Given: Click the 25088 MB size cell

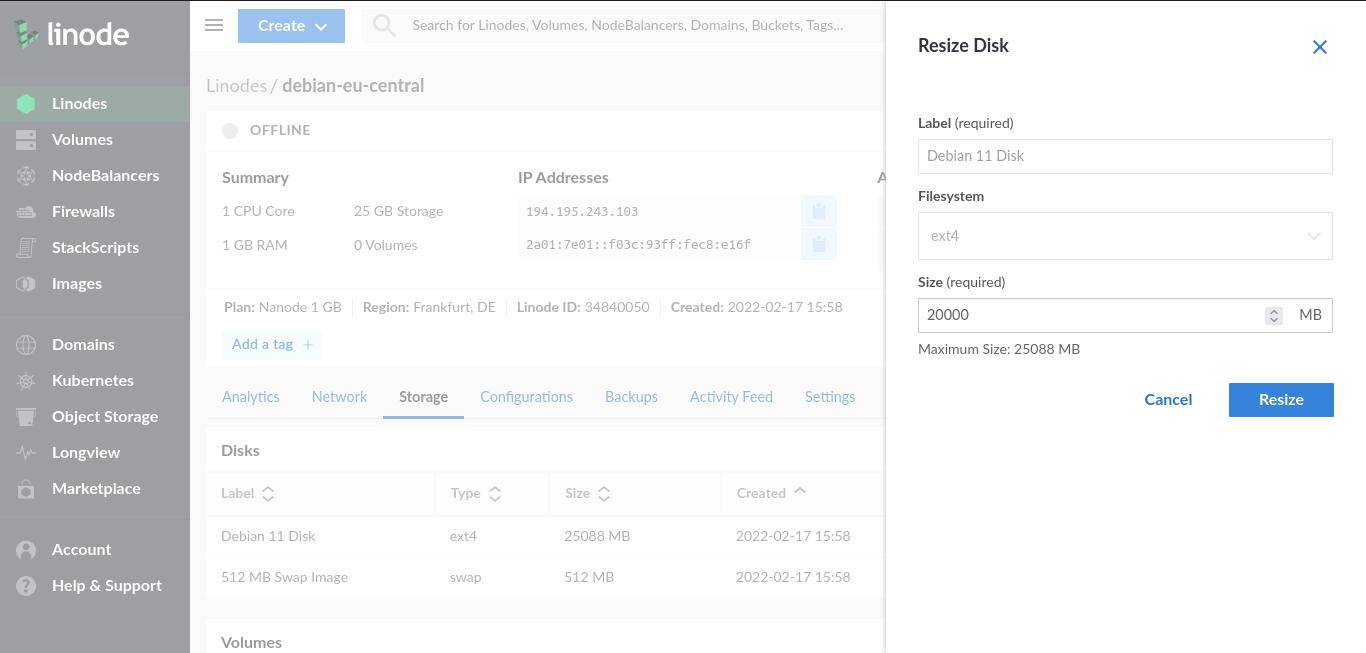Looking at the screenshot, I should click(x=597, y=536).
